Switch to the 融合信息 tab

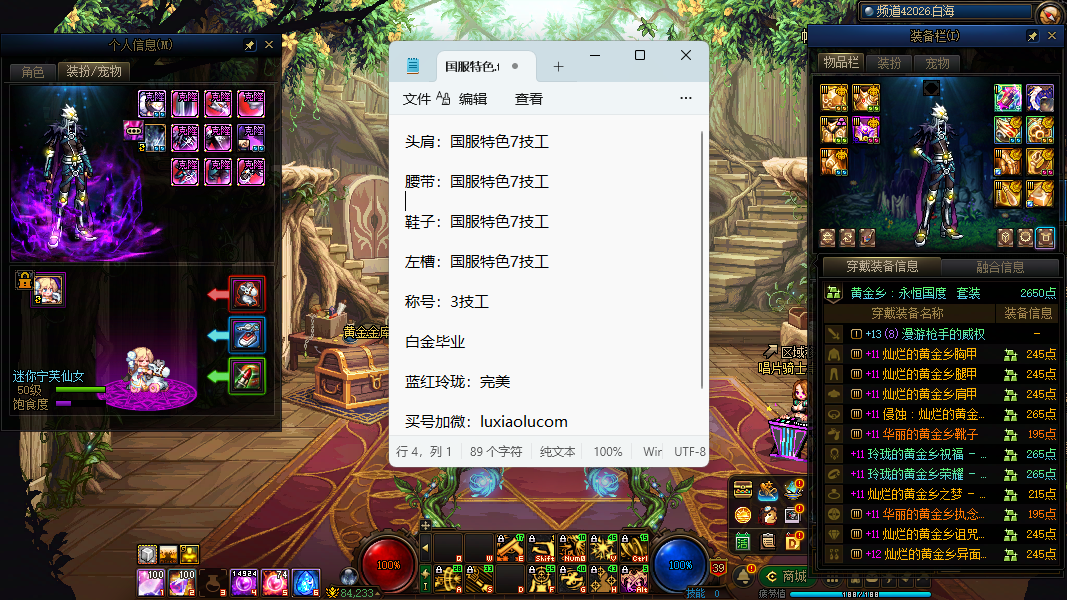(1000, 267)
